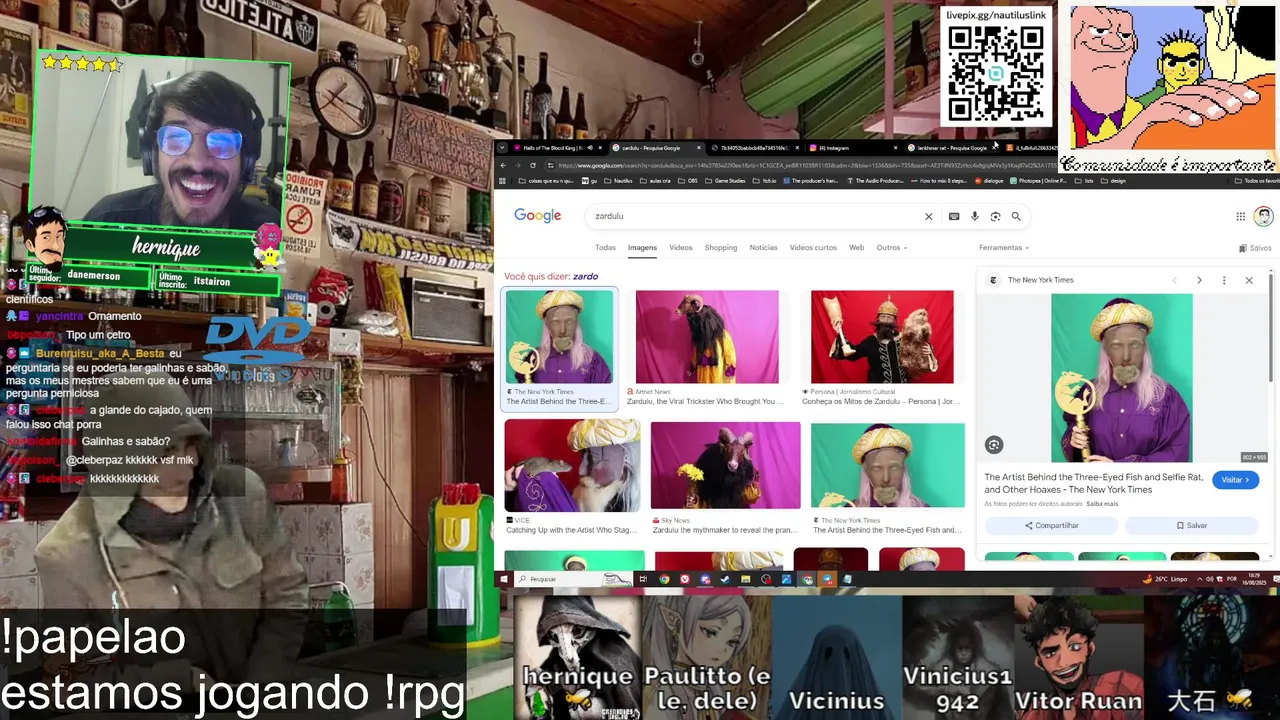Click the large Zardulu preview image
The image size is (1280, 720).
click(x=1121, y=378)
